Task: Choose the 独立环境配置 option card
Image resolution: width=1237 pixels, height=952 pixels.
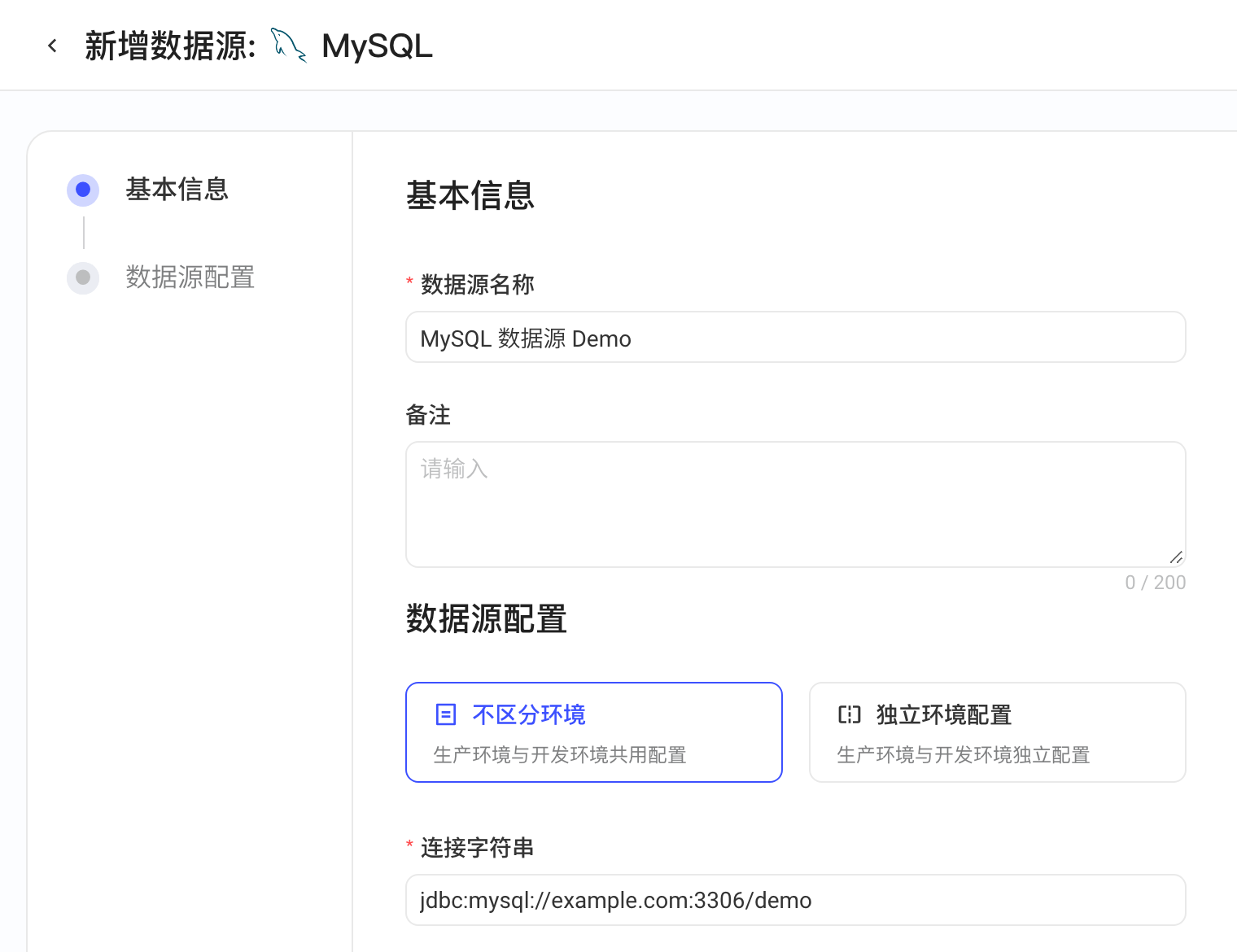Action: tap(998, 732)
